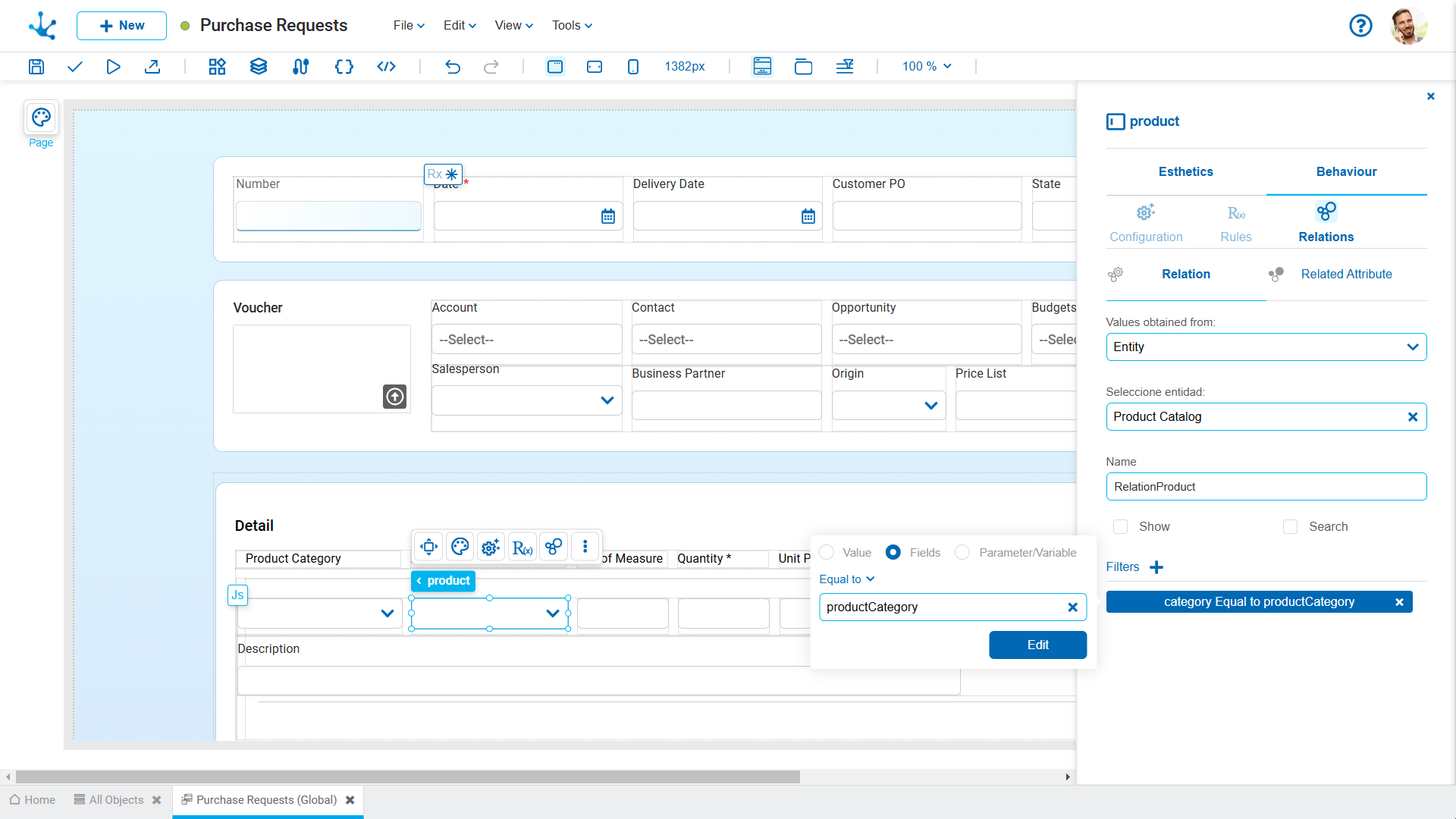Enable the Search checkbox
The width and height of the screenshot is (1456, 819).
pos(1290,526)
